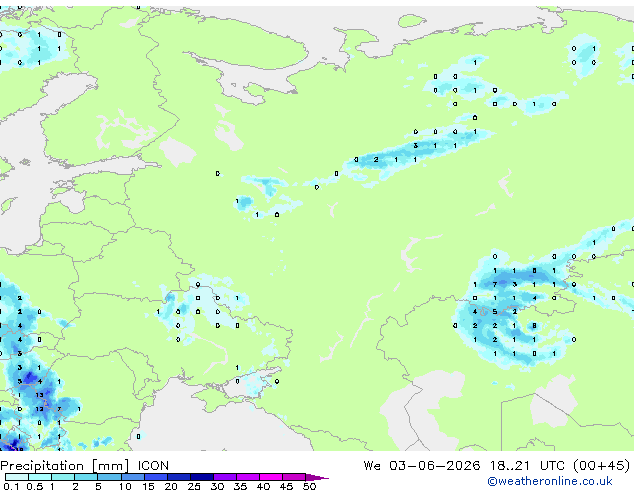Image resolution: width=634 pixels, height=490 pixels.
Task: Click the 10–15 mm legend color swatch
Action: [133, 477]
